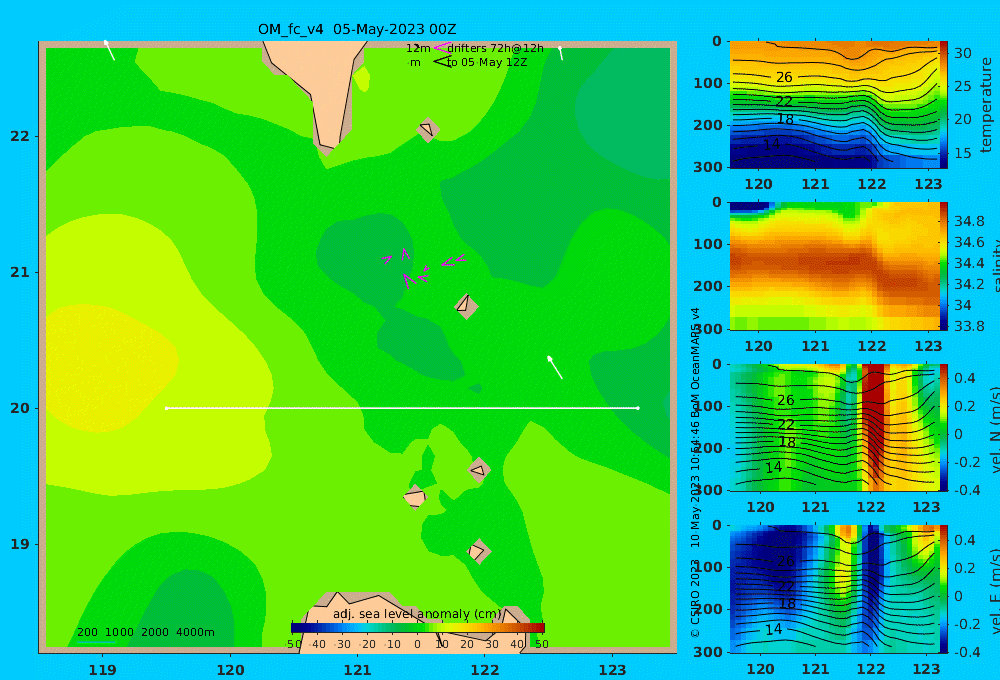Click contour label 26 in the temperature panel
Viewport: 1000px width, 680px height.
[784, 77]
